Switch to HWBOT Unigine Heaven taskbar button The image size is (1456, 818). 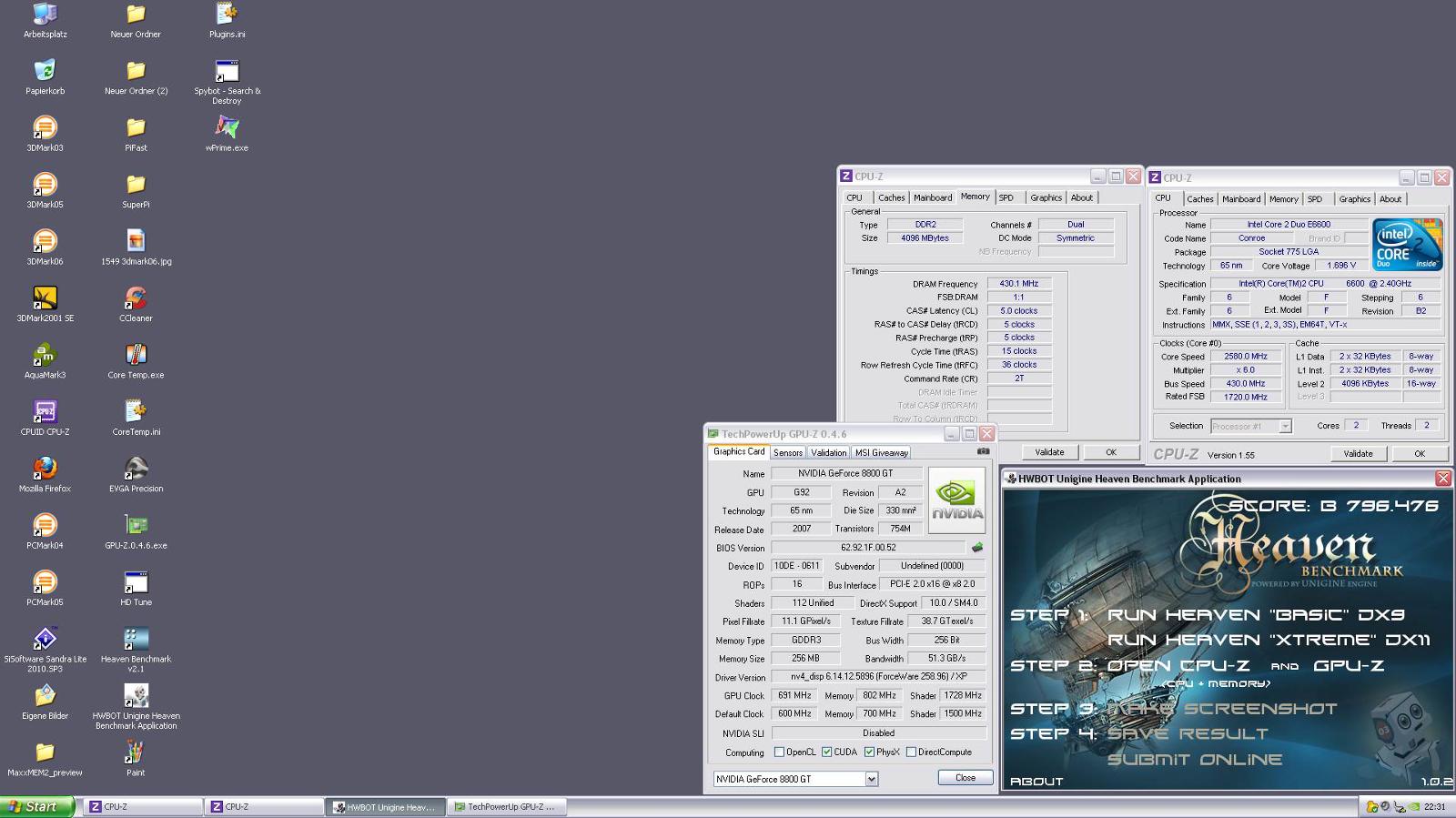pos(386,806)
